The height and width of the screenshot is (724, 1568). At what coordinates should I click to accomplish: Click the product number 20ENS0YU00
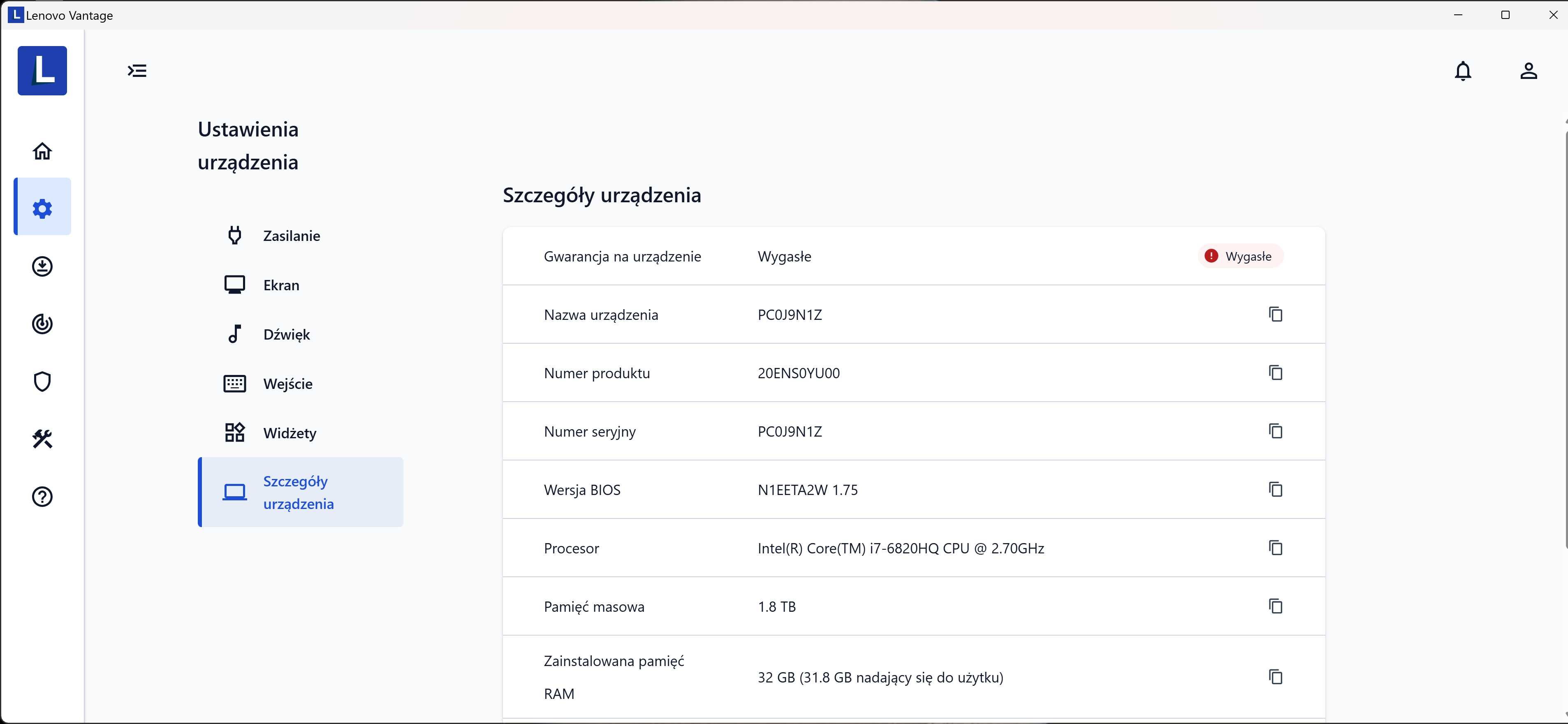(x=799, y=373)
